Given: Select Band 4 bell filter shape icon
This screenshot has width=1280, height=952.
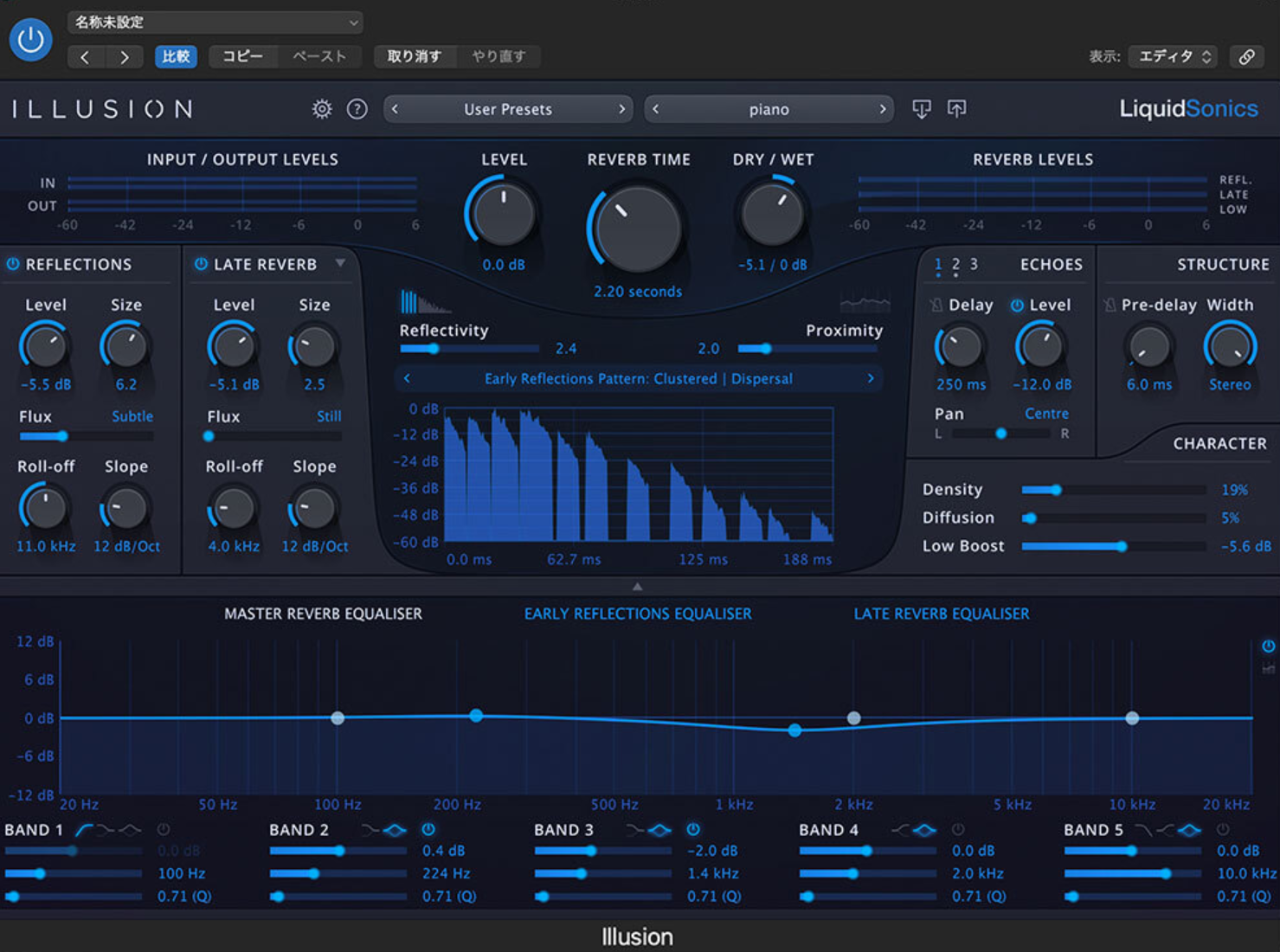Looking at the screenshot, I should pos(925,830).
